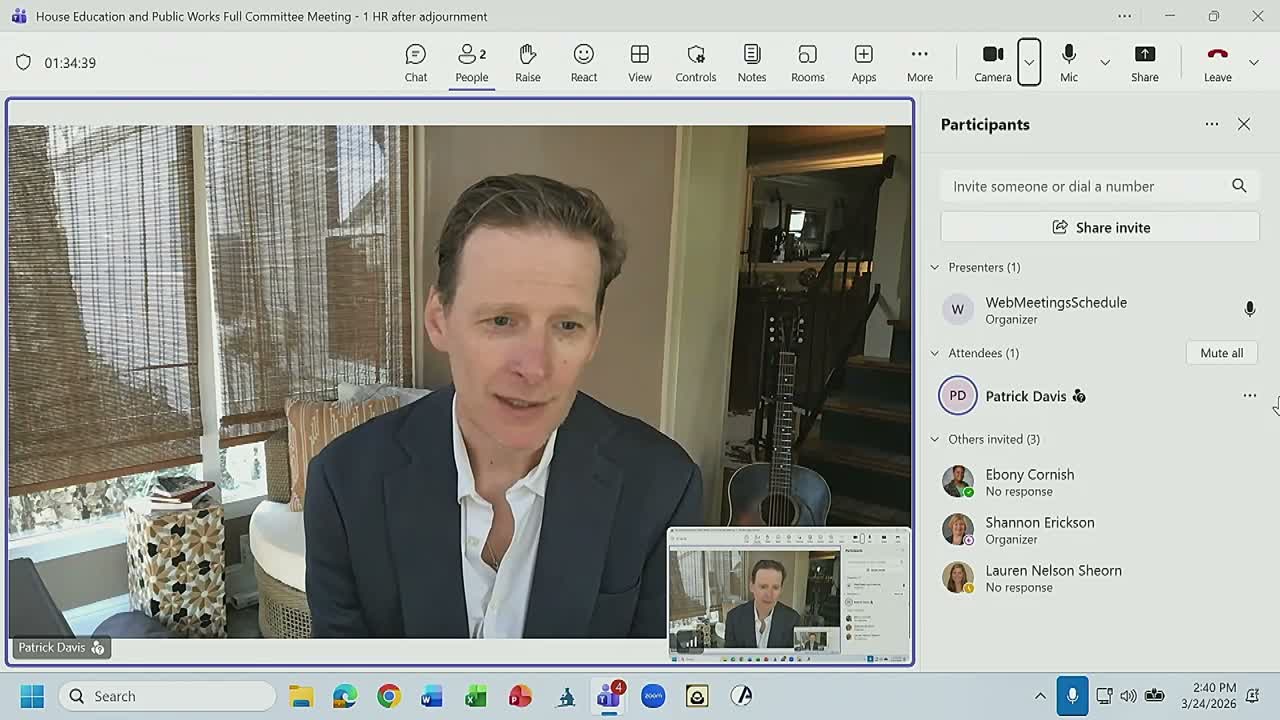
Task: Open the Apps menu
Action: coord(864,63)
